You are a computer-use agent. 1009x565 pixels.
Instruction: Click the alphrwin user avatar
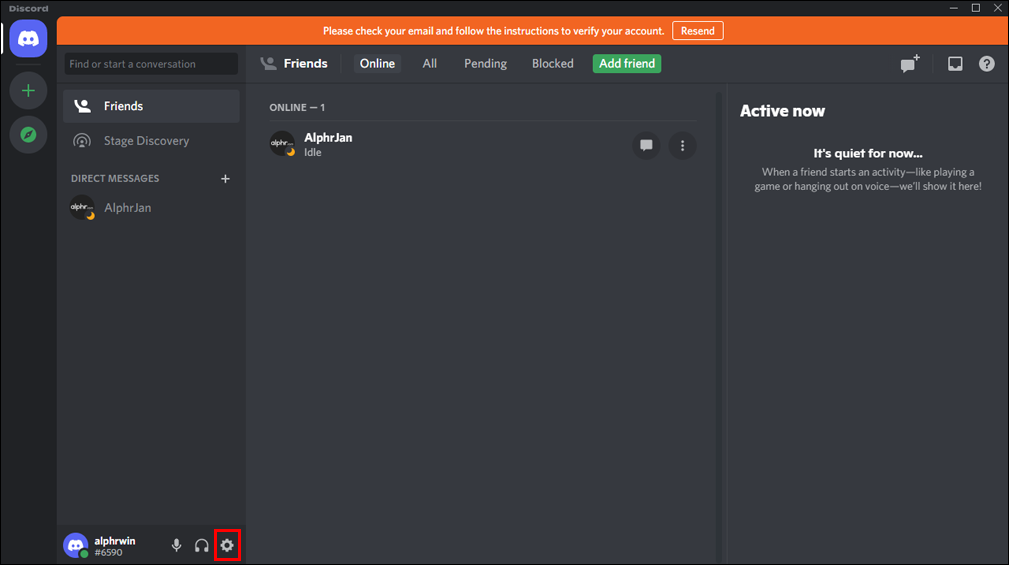[x=76, y=546]
